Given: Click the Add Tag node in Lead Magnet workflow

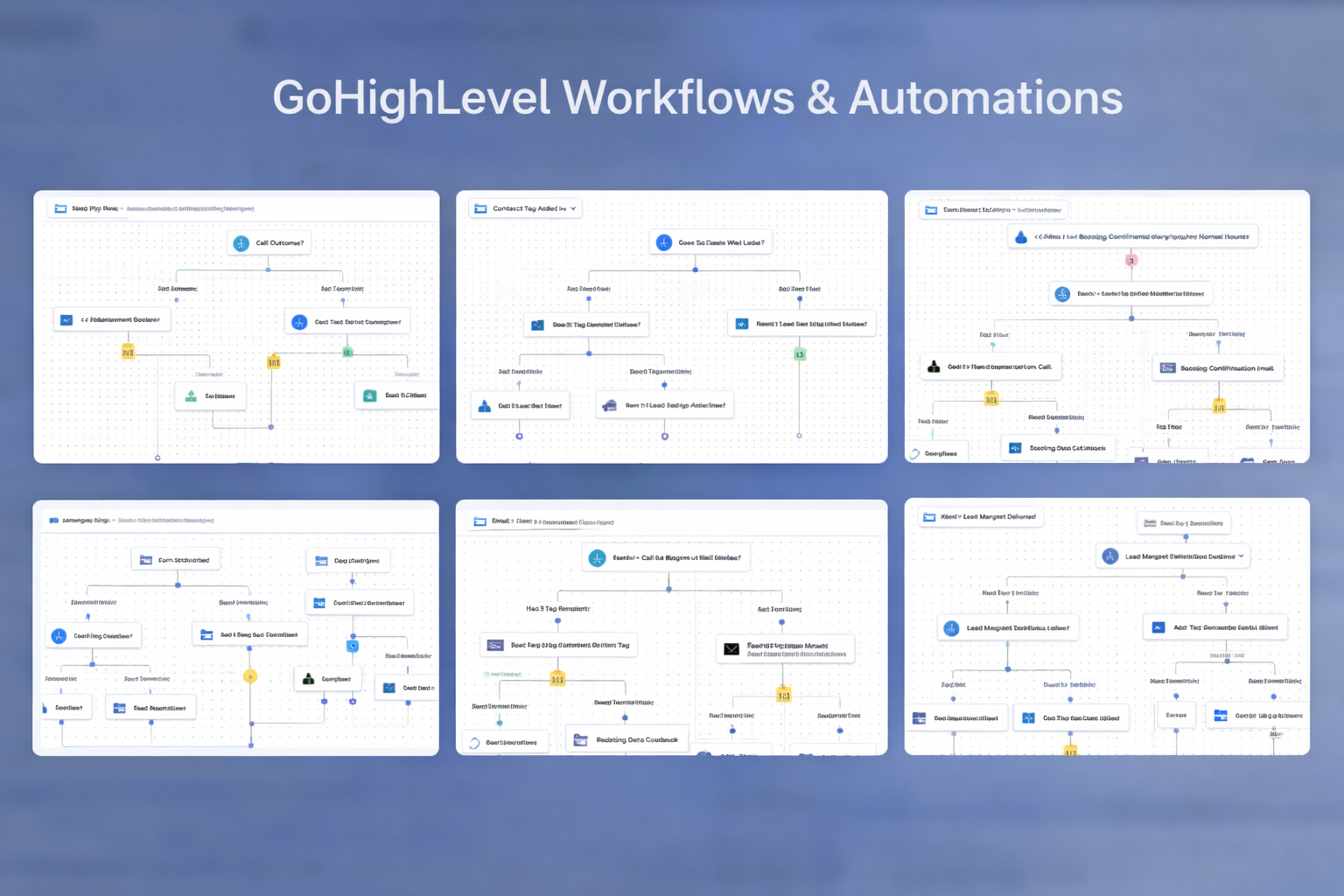Looking at the screenshot, I should tap(1214, 627).
